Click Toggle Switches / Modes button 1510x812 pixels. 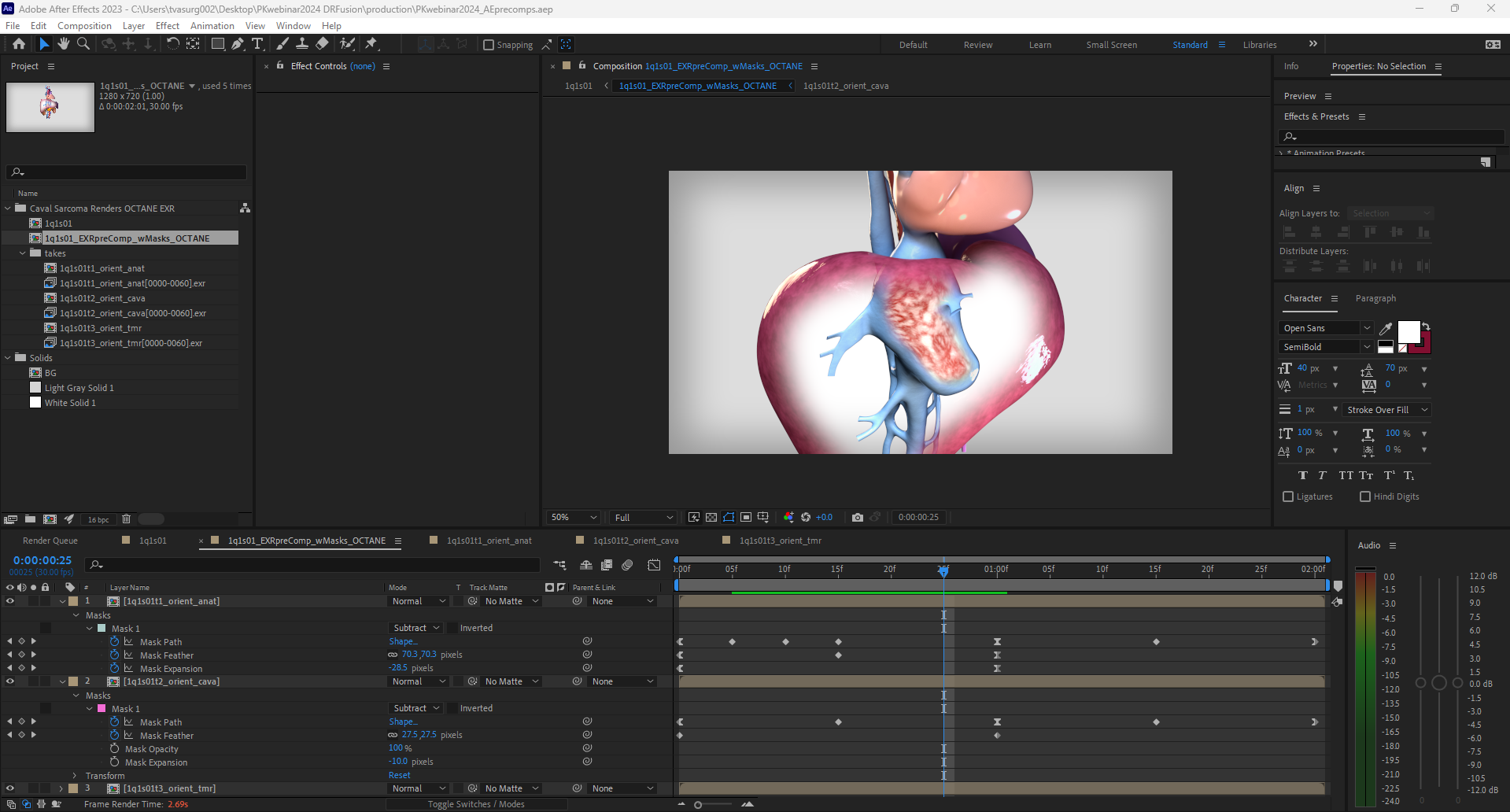pyautogui.click(x=476, y=804)
